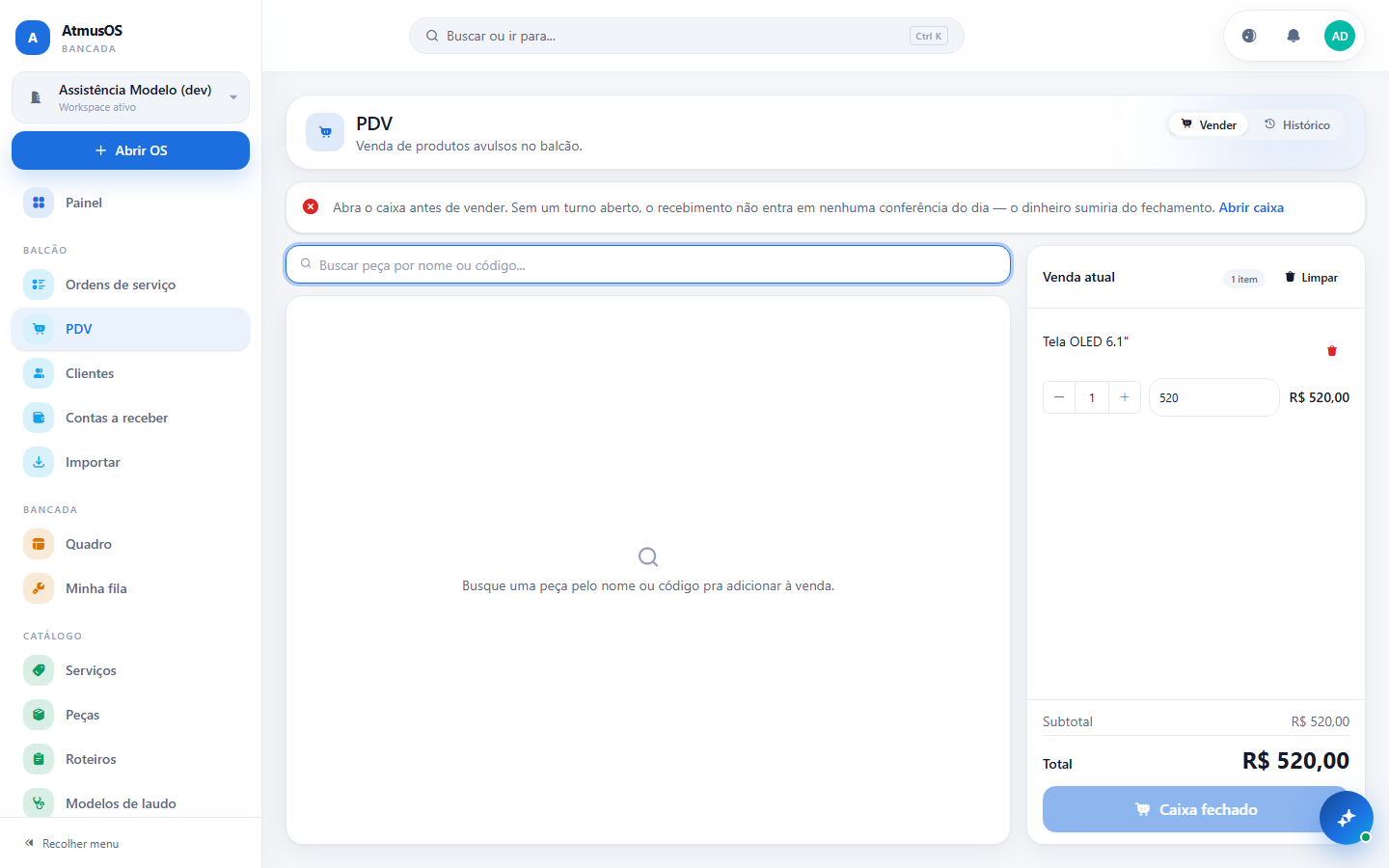Screen dimensions: 1389x868
Task: Toggle dark mode theme icon
Action: (1249, 36)
